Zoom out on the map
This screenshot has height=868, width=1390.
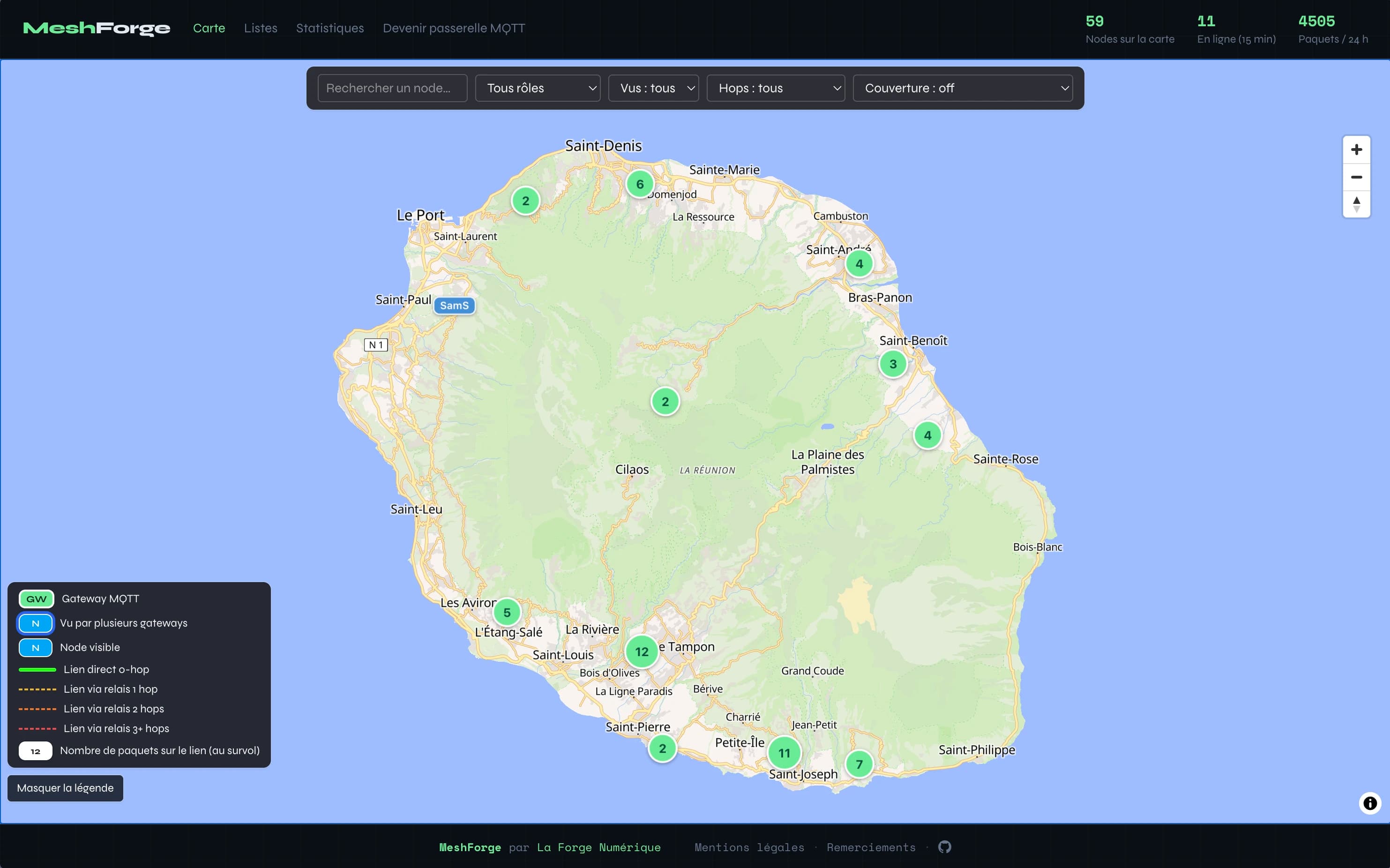point(1356,177)
